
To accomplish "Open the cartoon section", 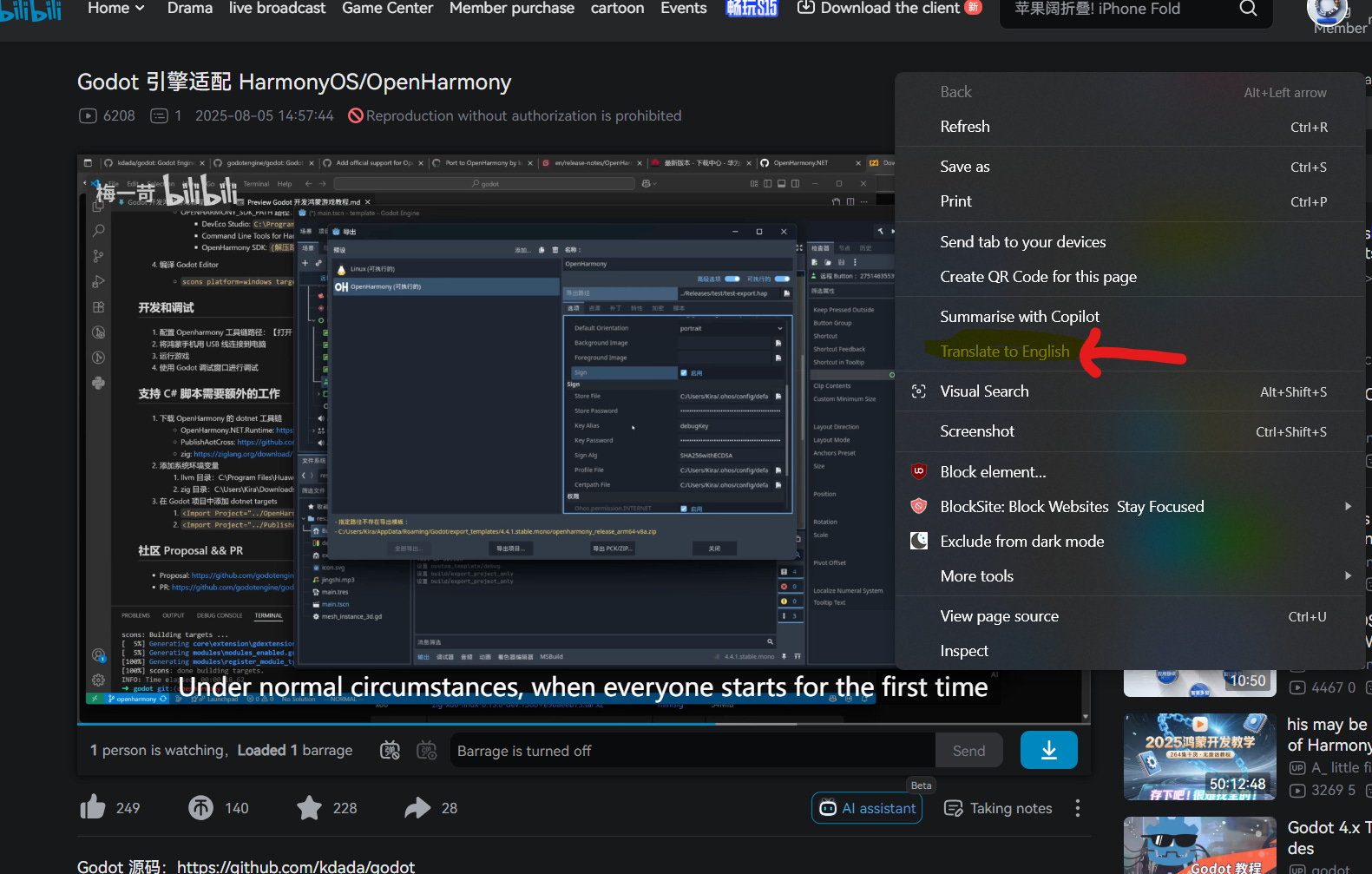I will 617,8.
